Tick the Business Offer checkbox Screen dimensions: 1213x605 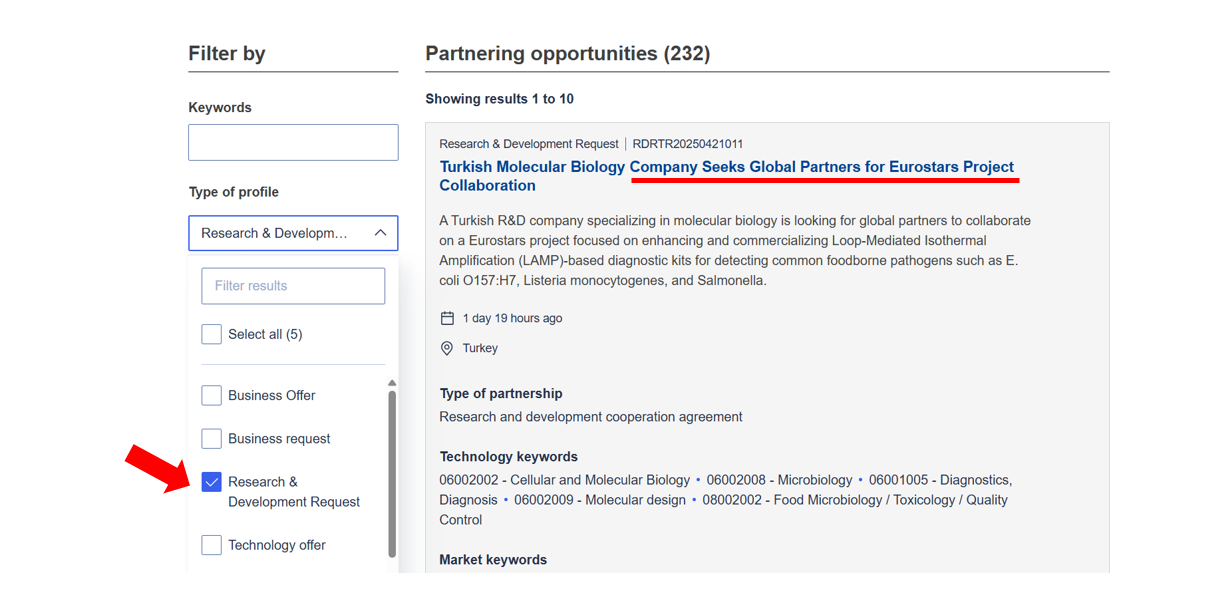coord(211,395)
